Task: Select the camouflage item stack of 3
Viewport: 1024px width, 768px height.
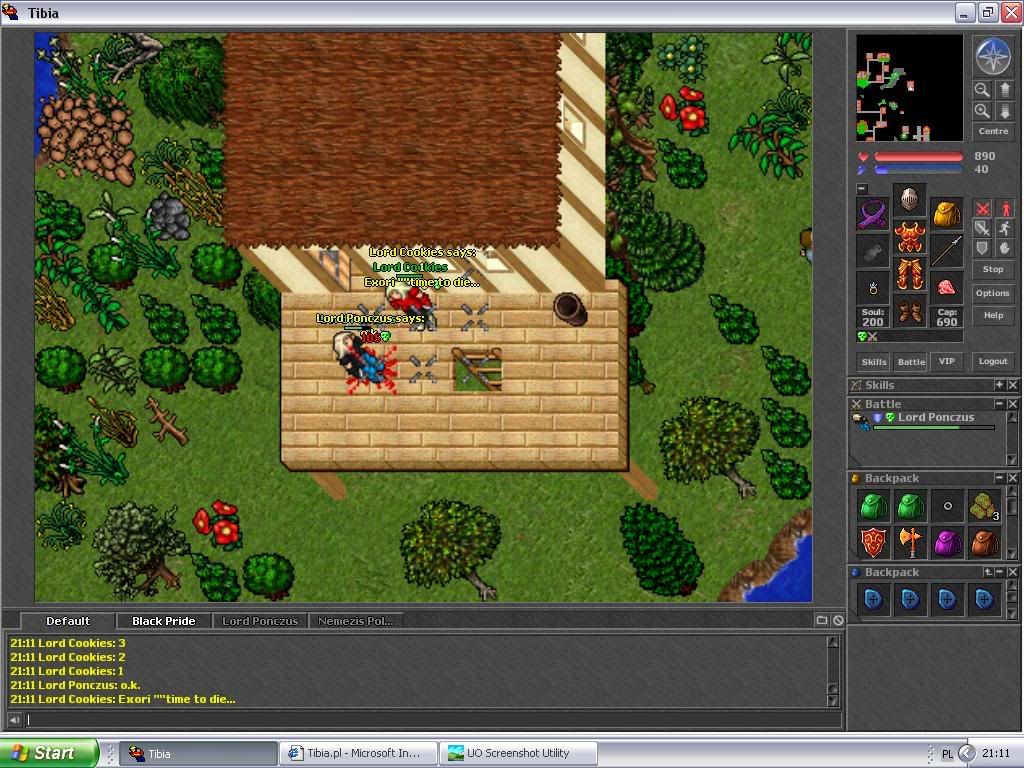Action: (x=984, y=505)
